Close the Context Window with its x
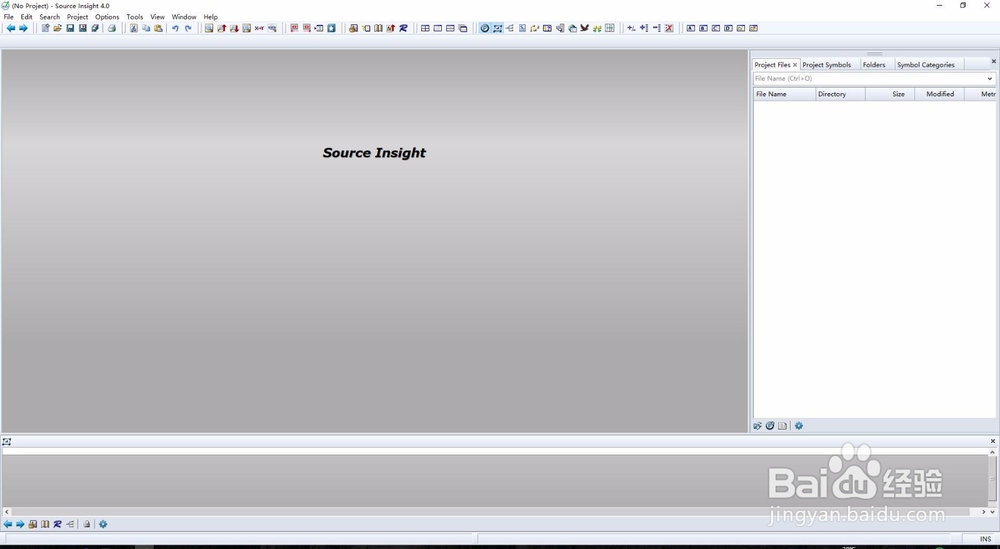 [992, 441]
